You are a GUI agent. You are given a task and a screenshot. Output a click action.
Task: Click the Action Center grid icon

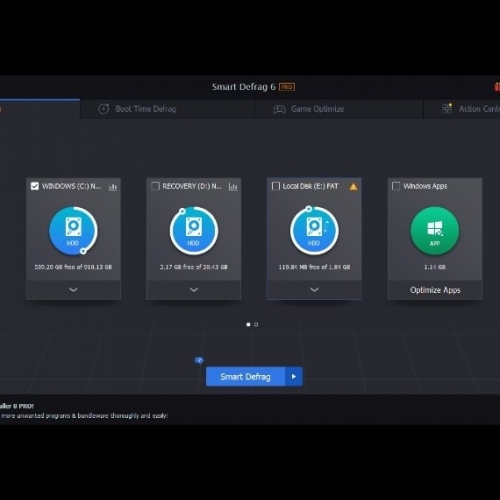tap(447, 108)
